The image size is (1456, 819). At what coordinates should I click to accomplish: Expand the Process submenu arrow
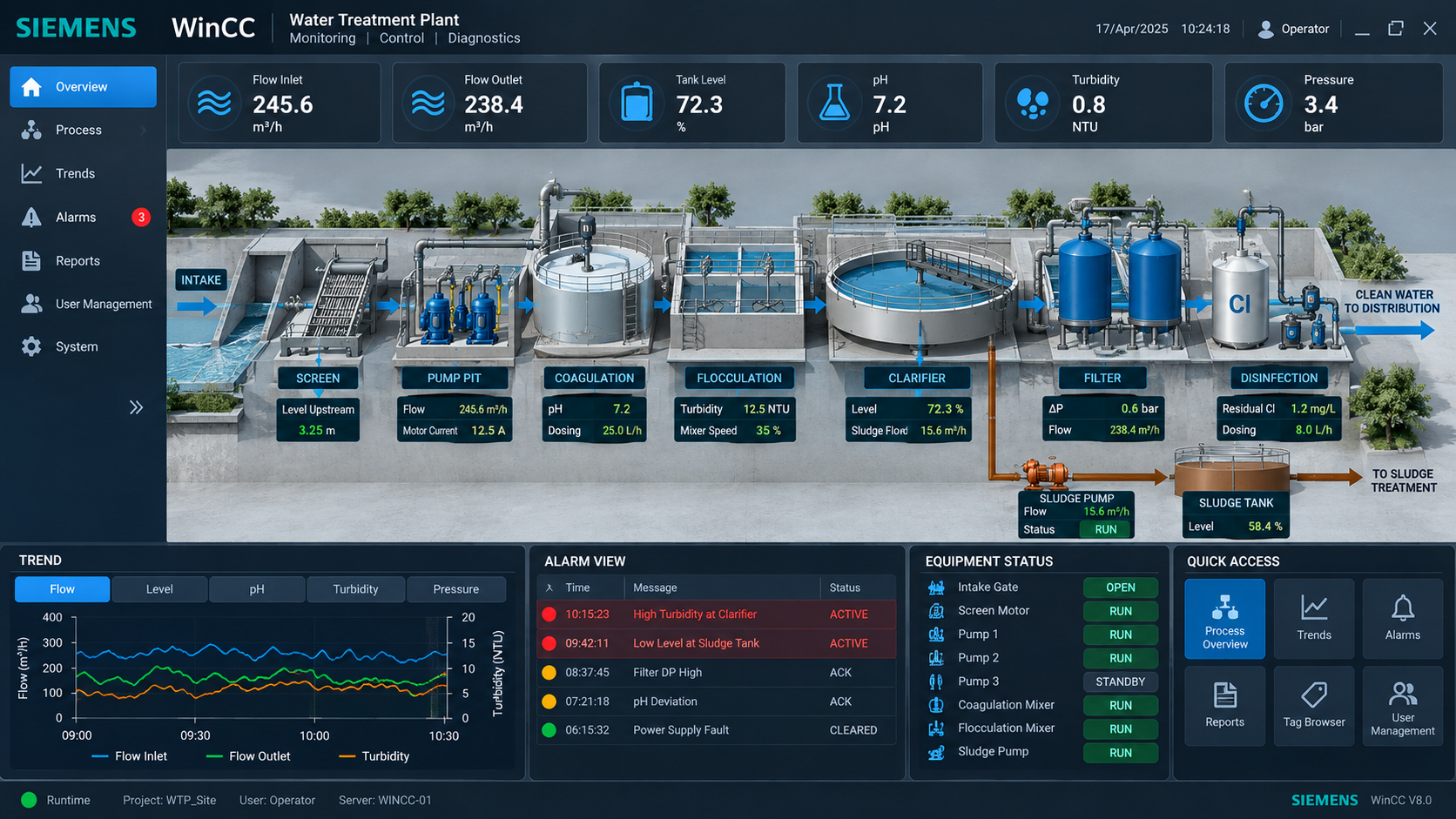coord(143,131)
